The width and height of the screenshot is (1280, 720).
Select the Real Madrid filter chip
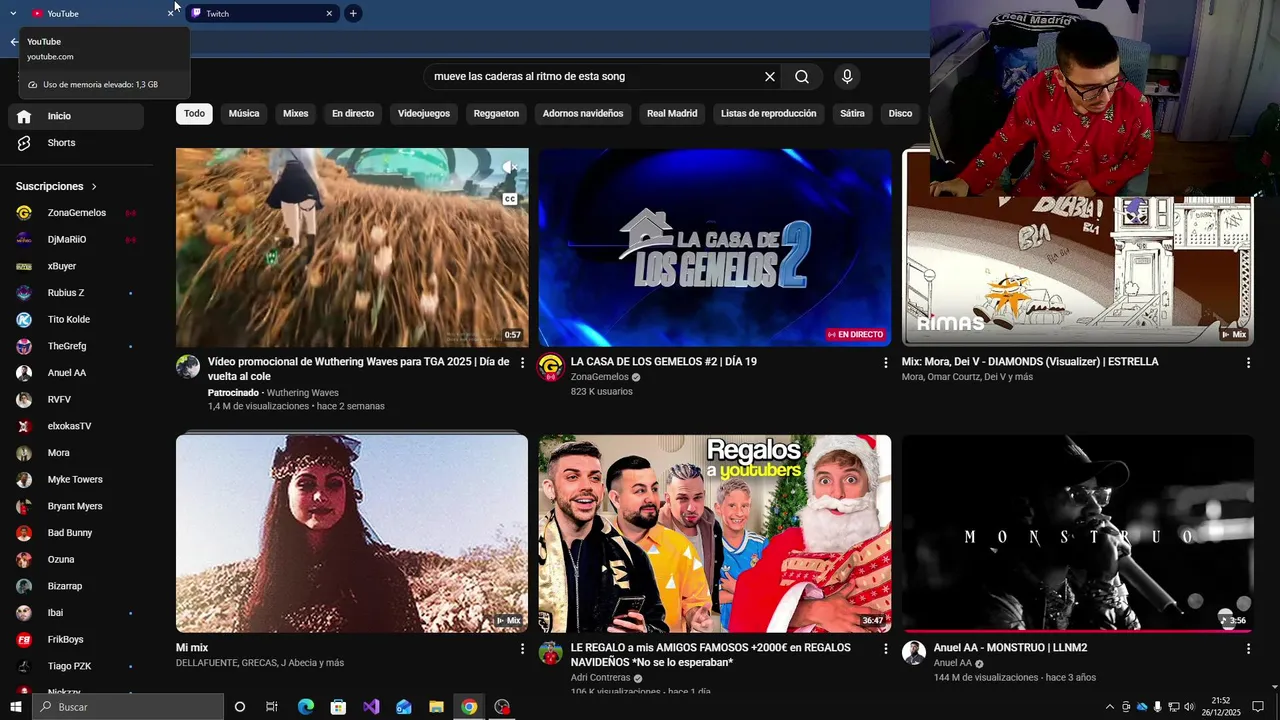click(x=672, y=114)
